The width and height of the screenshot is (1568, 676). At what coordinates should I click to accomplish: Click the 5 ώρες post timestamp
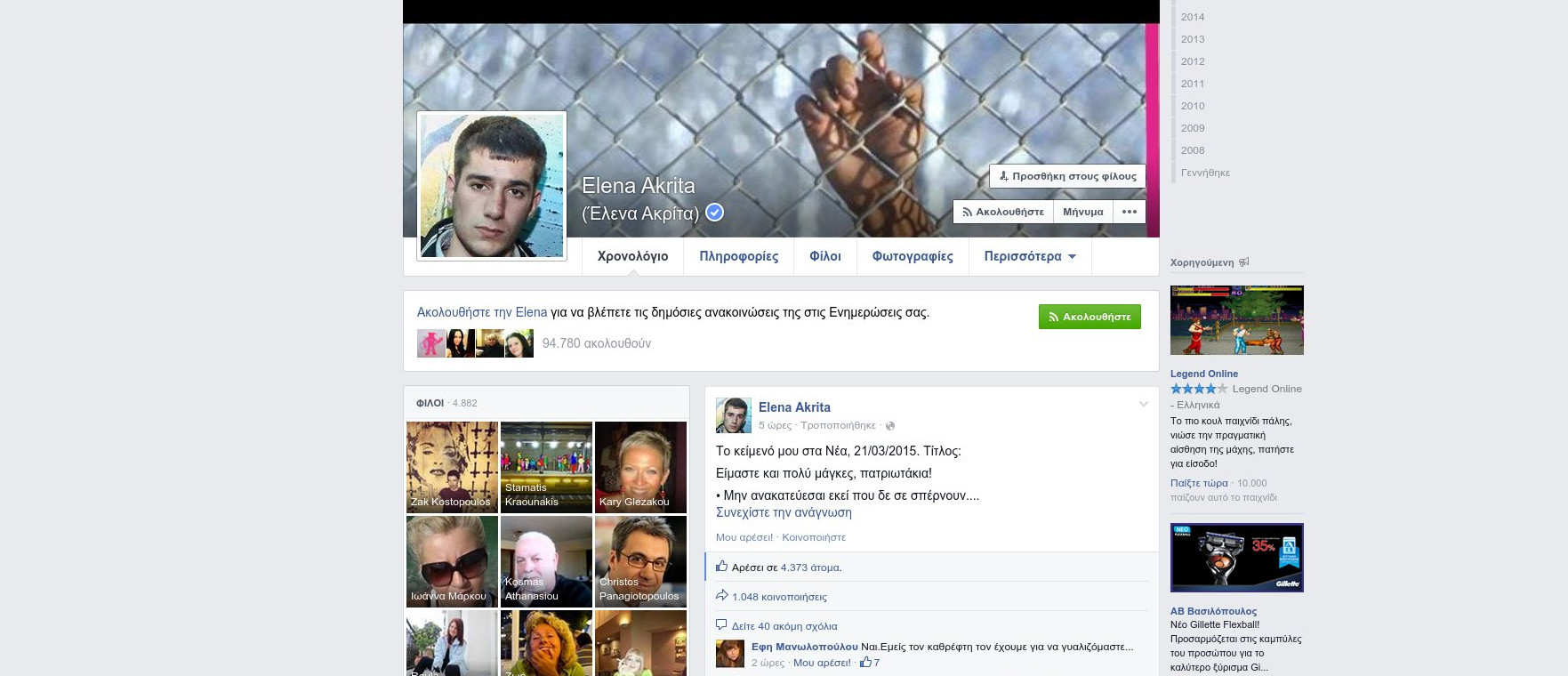(x=775, y=425)
